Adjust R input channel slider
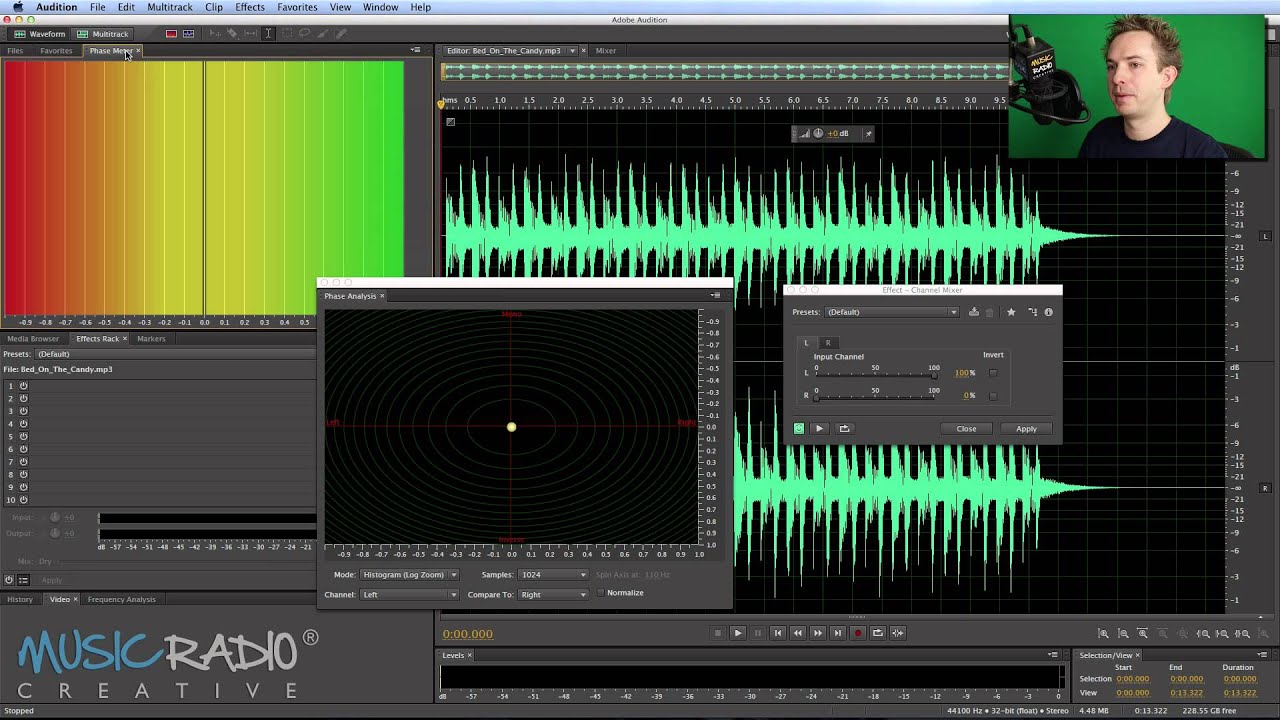Screen dimensions: 1280x720 click(x=875, y=396)
